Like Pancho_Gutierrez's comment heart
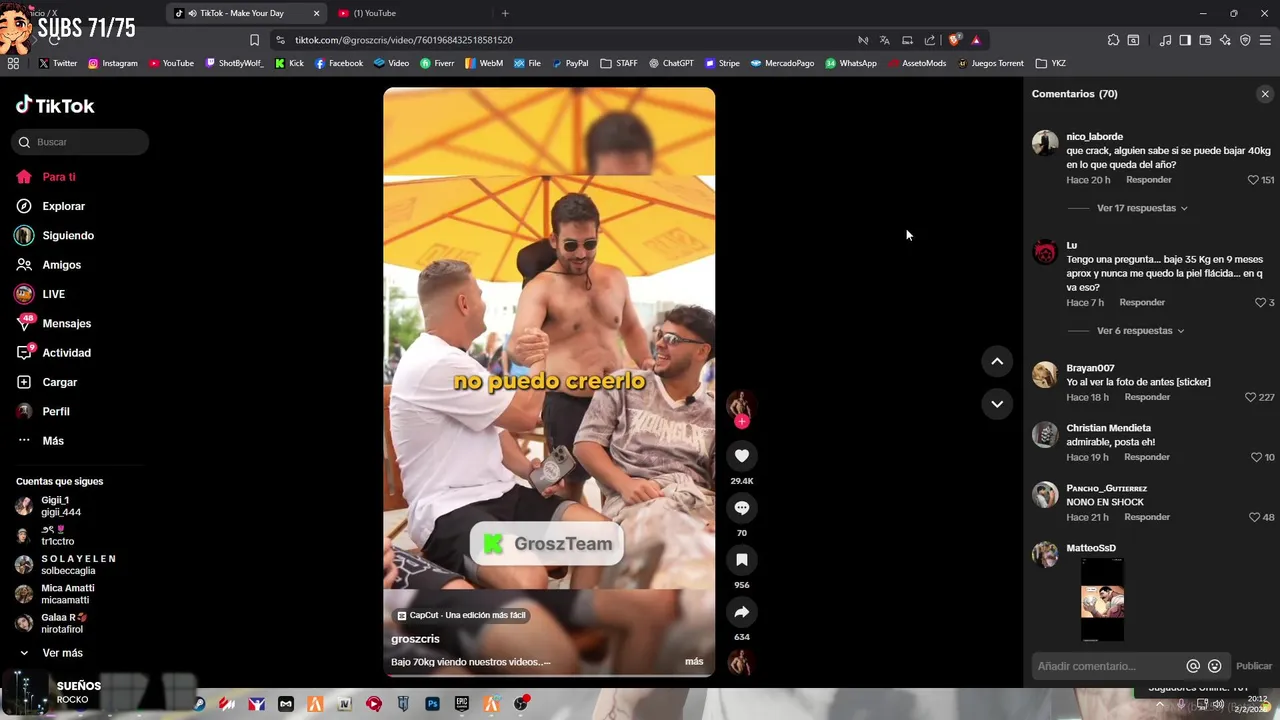1280x720 pixels. pyautogui.click(x=1254, y=517)
